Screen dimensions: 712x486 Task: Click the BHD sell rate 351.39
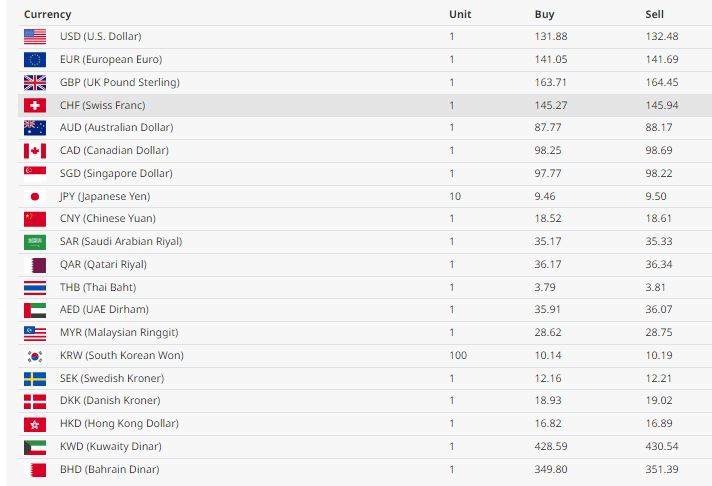point(662,469)
